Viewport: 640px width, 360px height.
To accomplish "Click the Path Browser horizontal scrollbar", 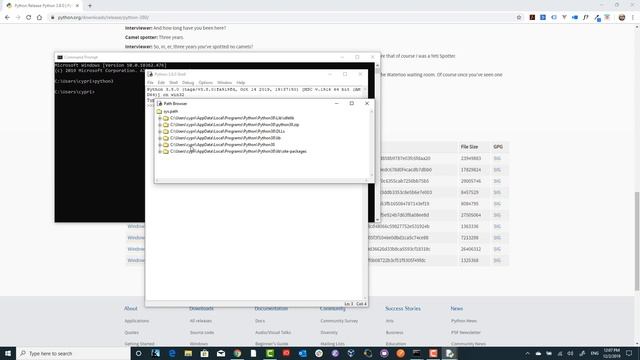I will click(262, 180).
